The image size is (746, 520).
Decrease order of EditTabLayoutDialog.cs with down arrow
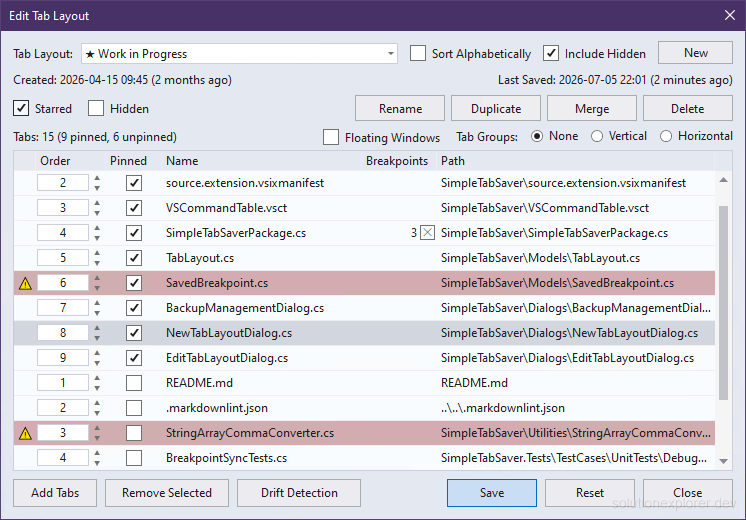pos(97,363)
